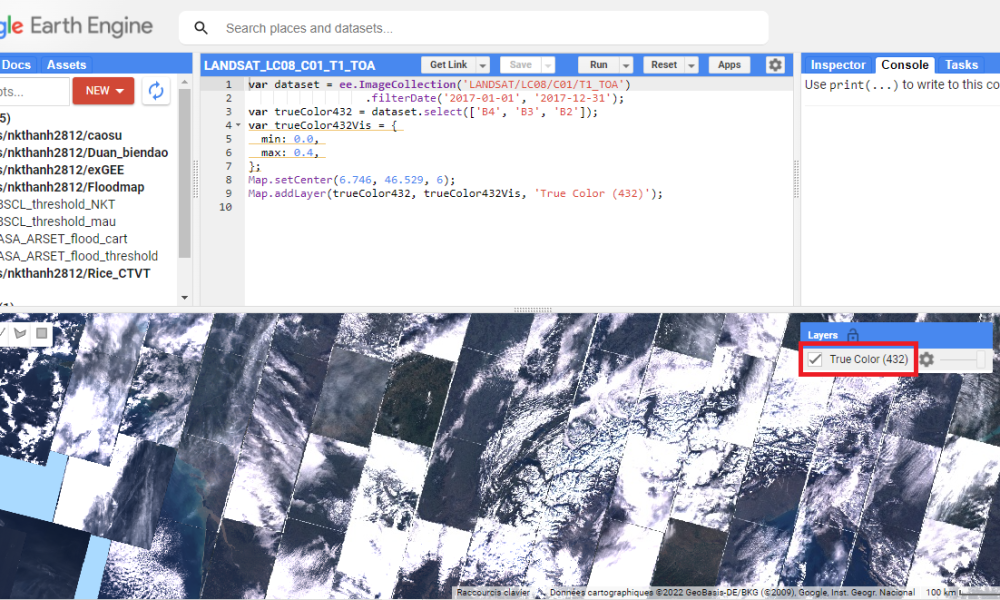Viewport: 1000px width, 600px height.
Task: Click the Reset button
Action: tap(664, 65)
